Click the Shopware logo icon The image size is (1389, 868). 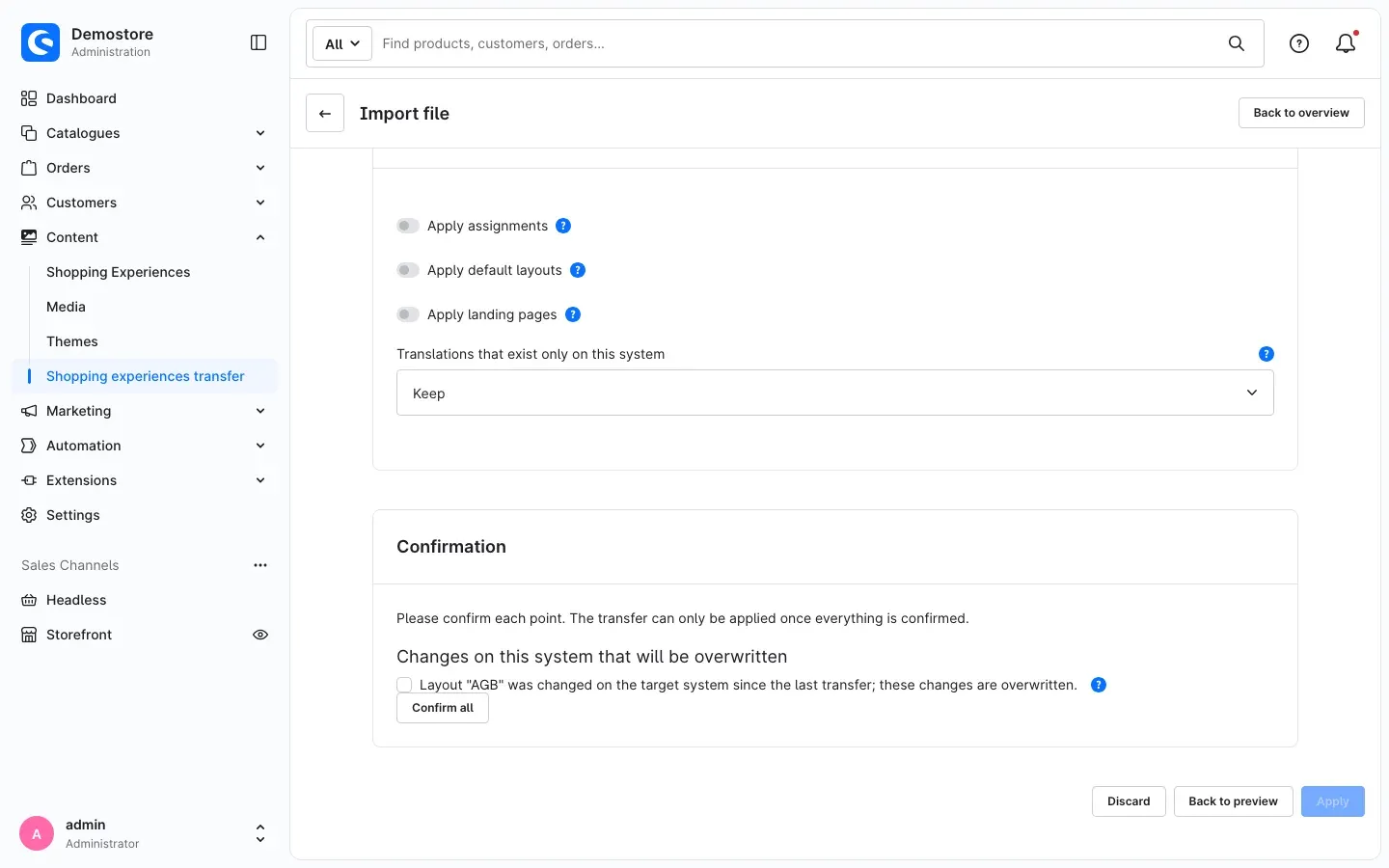pyautogui.click(x=41, y=42)
